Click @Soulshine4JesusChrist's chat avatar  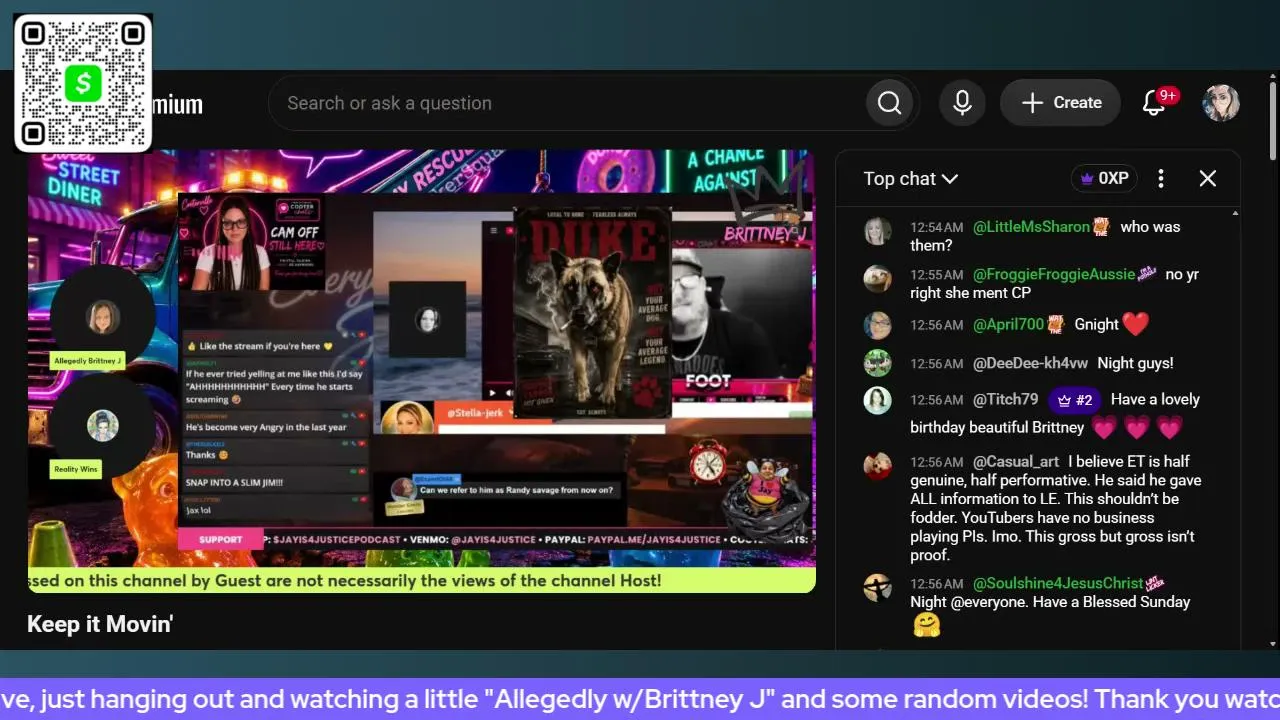877,587
